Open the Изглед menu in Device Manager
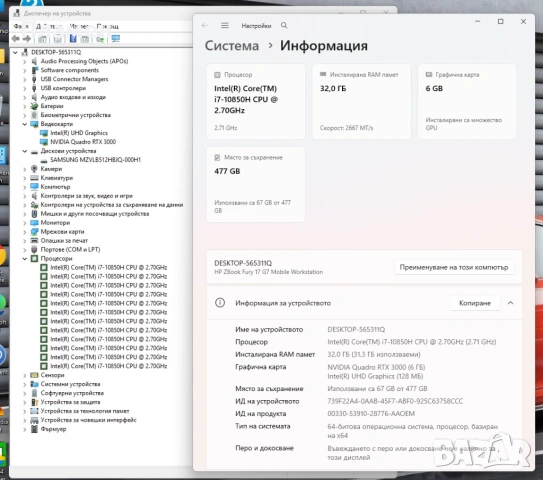The height and width of the screenshot is (480, 543). point(79,26)
